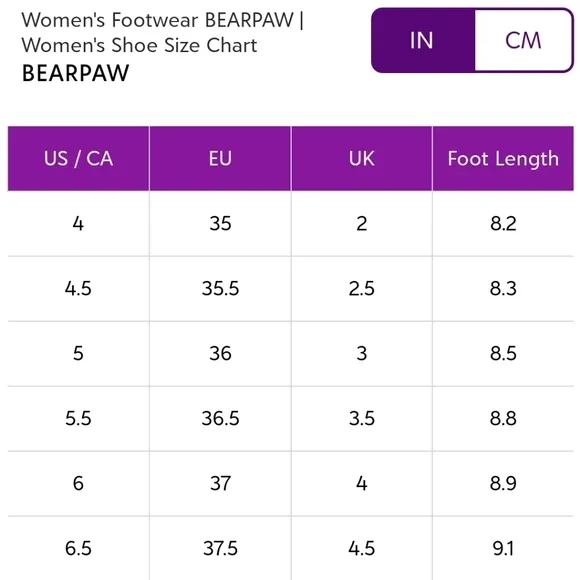This screenshot has width=580, height=580.
Task: Click the UK column header
Action: pos(362,159)
